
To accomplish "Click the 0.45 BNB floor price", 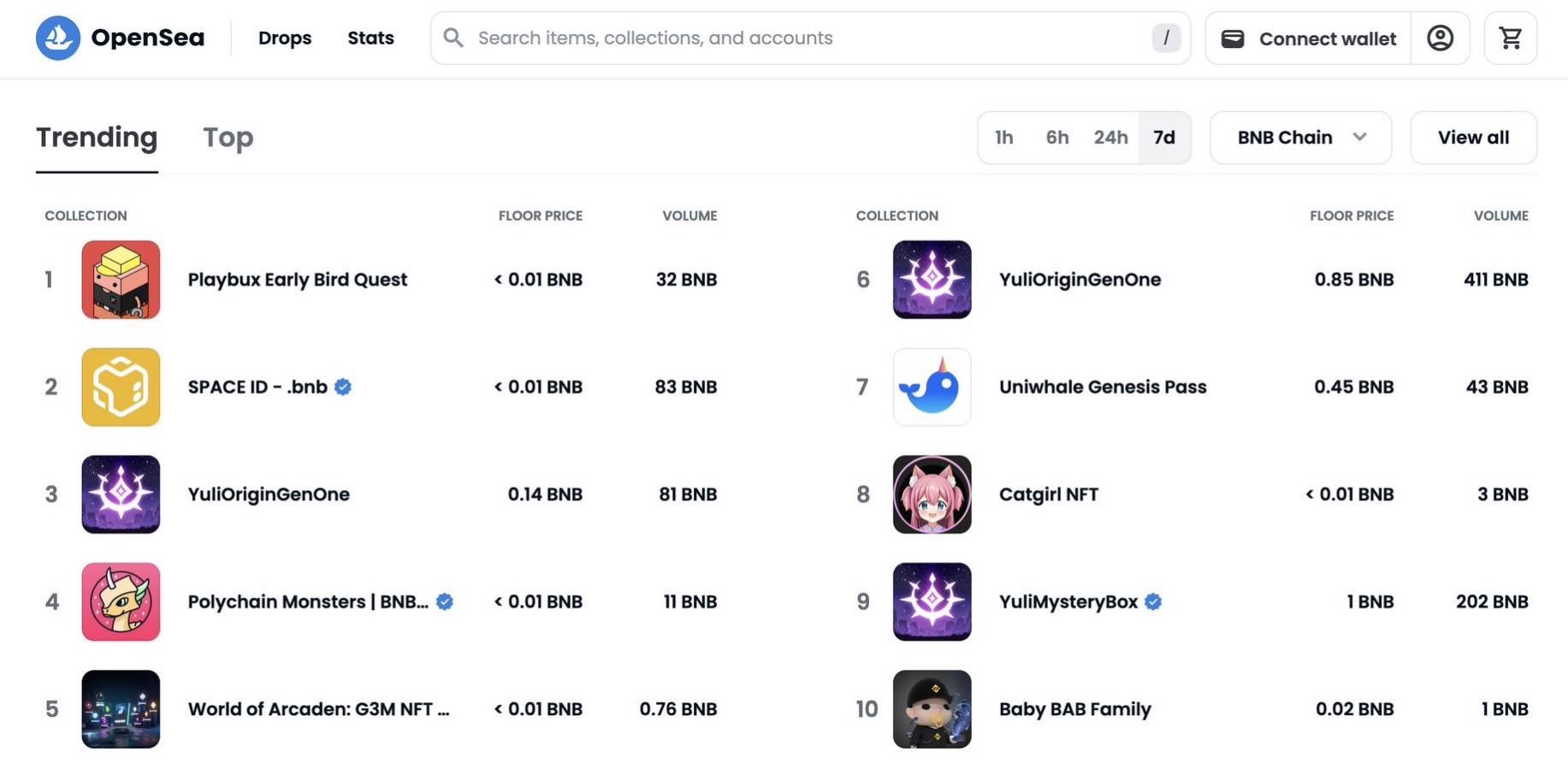I will pyautogui.click(x=1354, y=387).
